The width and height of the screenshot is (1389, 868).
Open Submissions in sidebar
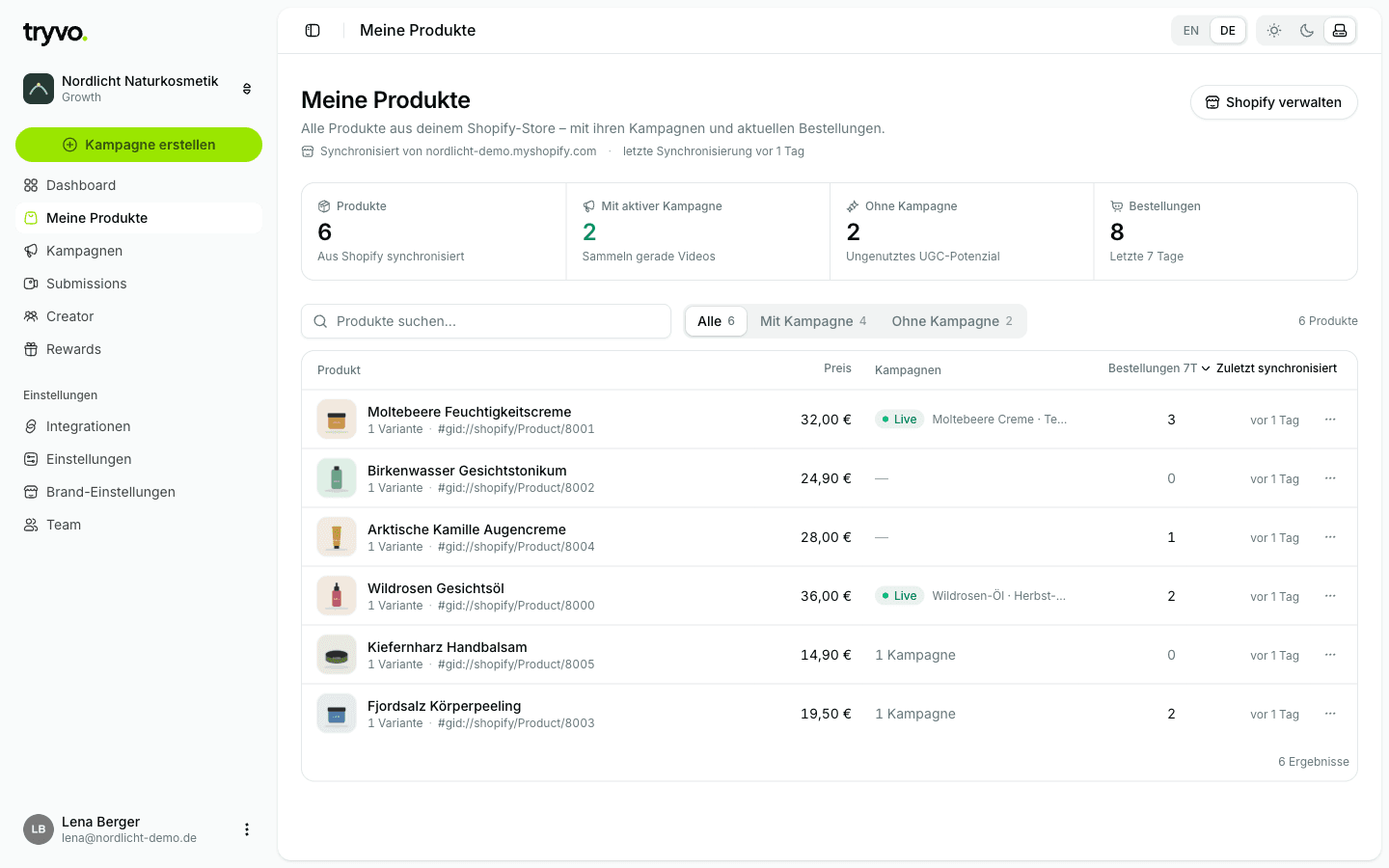pos(139,284)
